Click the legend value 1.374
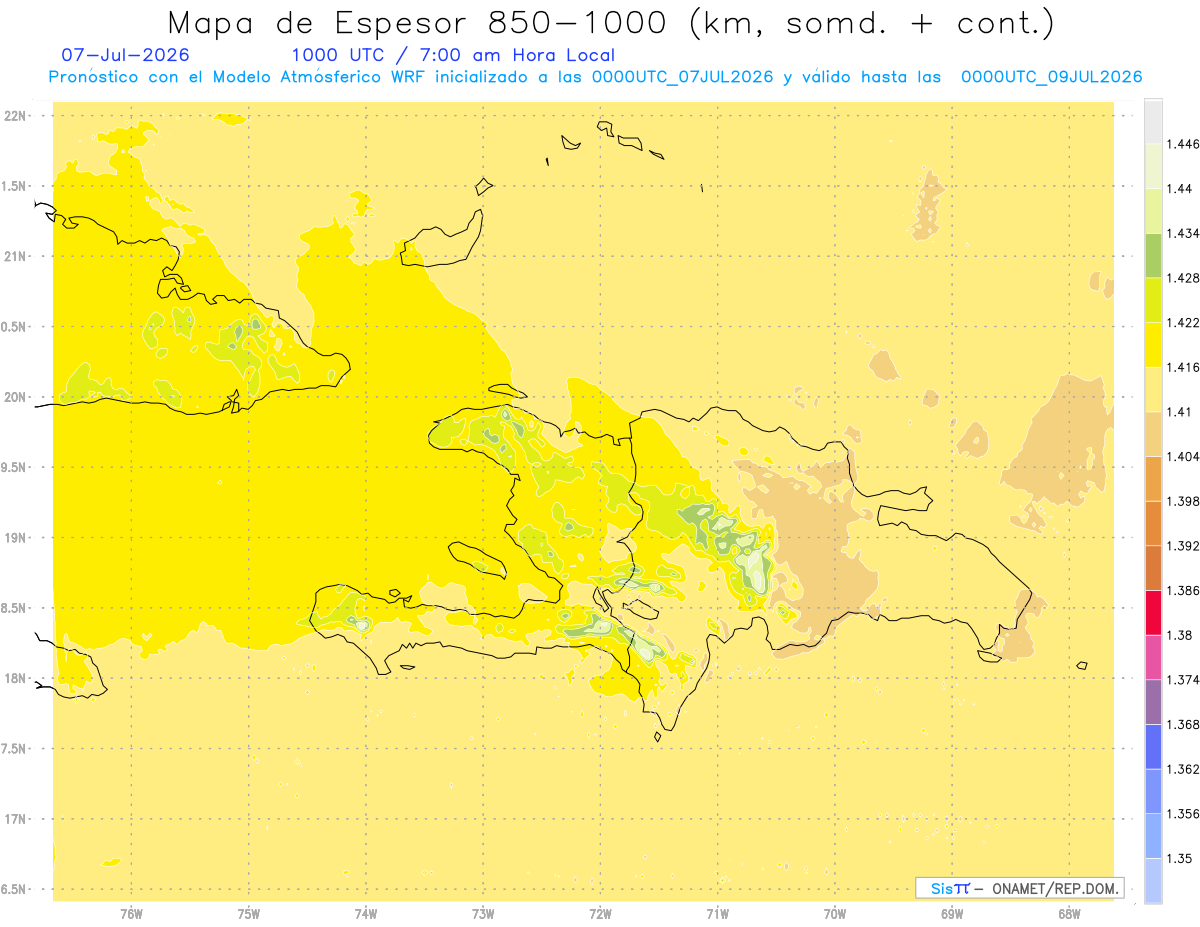This screenshot has width=1200, height=927. tap(1183, 680)
